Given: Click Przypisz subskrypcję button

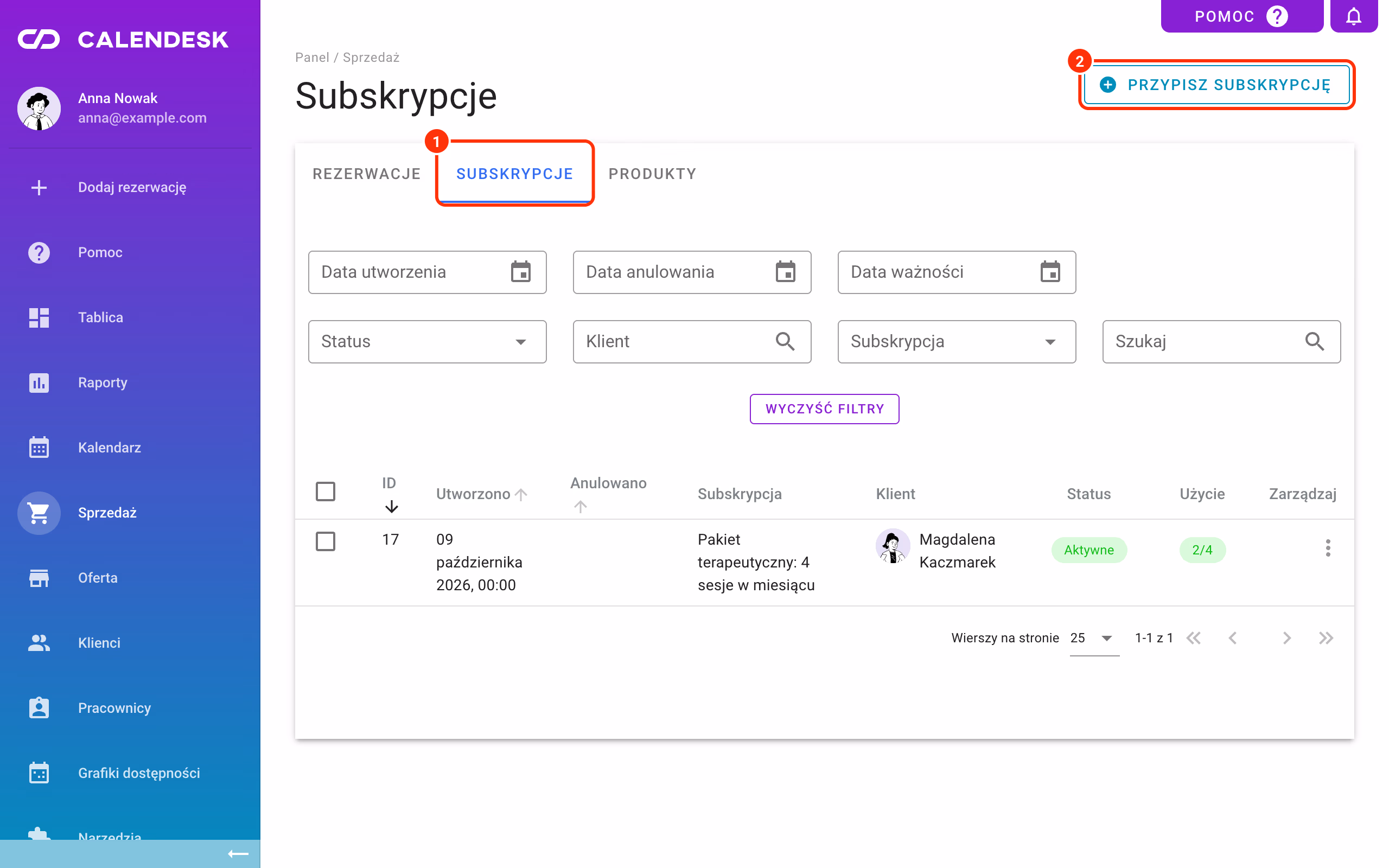Looking at the screenshot, I should tap(1216, 85).
